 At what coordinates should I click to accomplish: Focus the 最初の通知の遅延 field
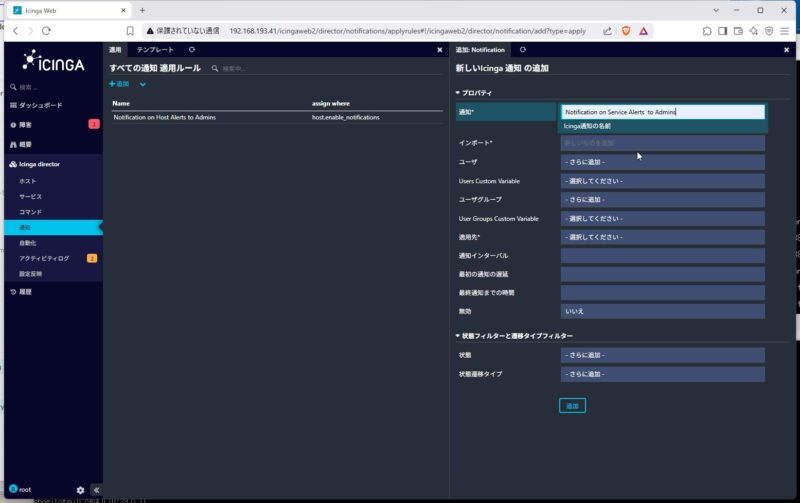(x=663, y=274)
